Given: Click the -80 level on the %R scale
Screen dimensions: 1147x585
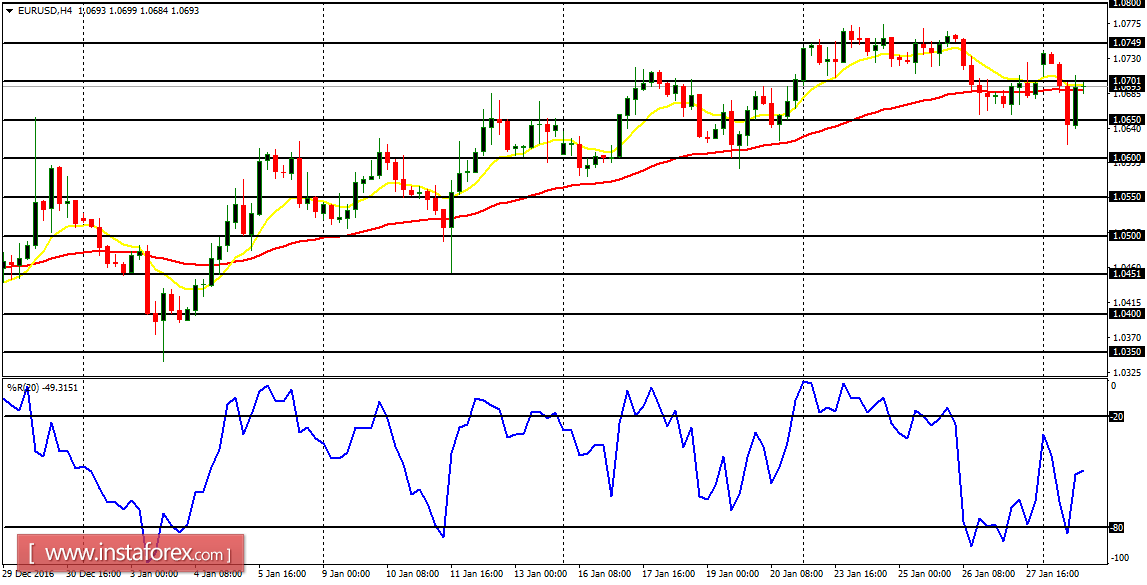Looking at the screenshot, I should point(1116,526).
